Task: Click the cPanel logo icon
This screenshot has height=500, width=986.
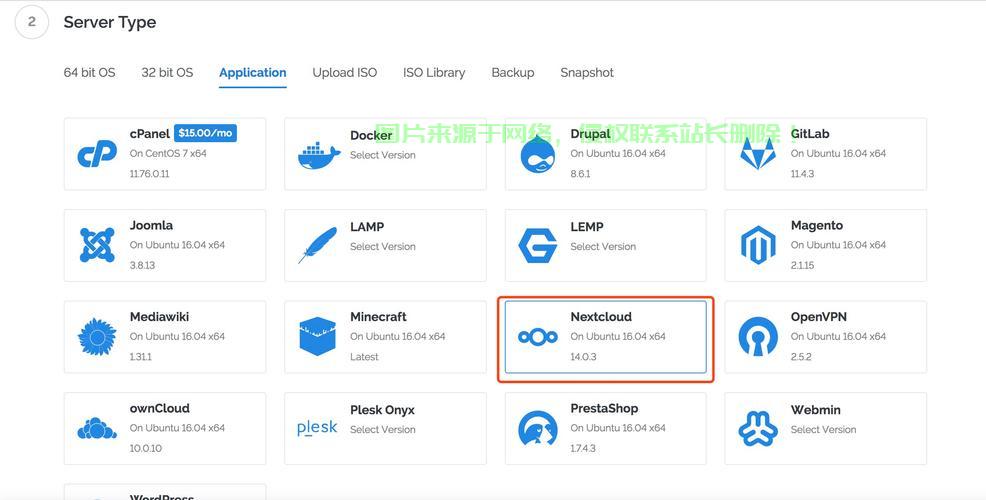Action: (97, 153)
